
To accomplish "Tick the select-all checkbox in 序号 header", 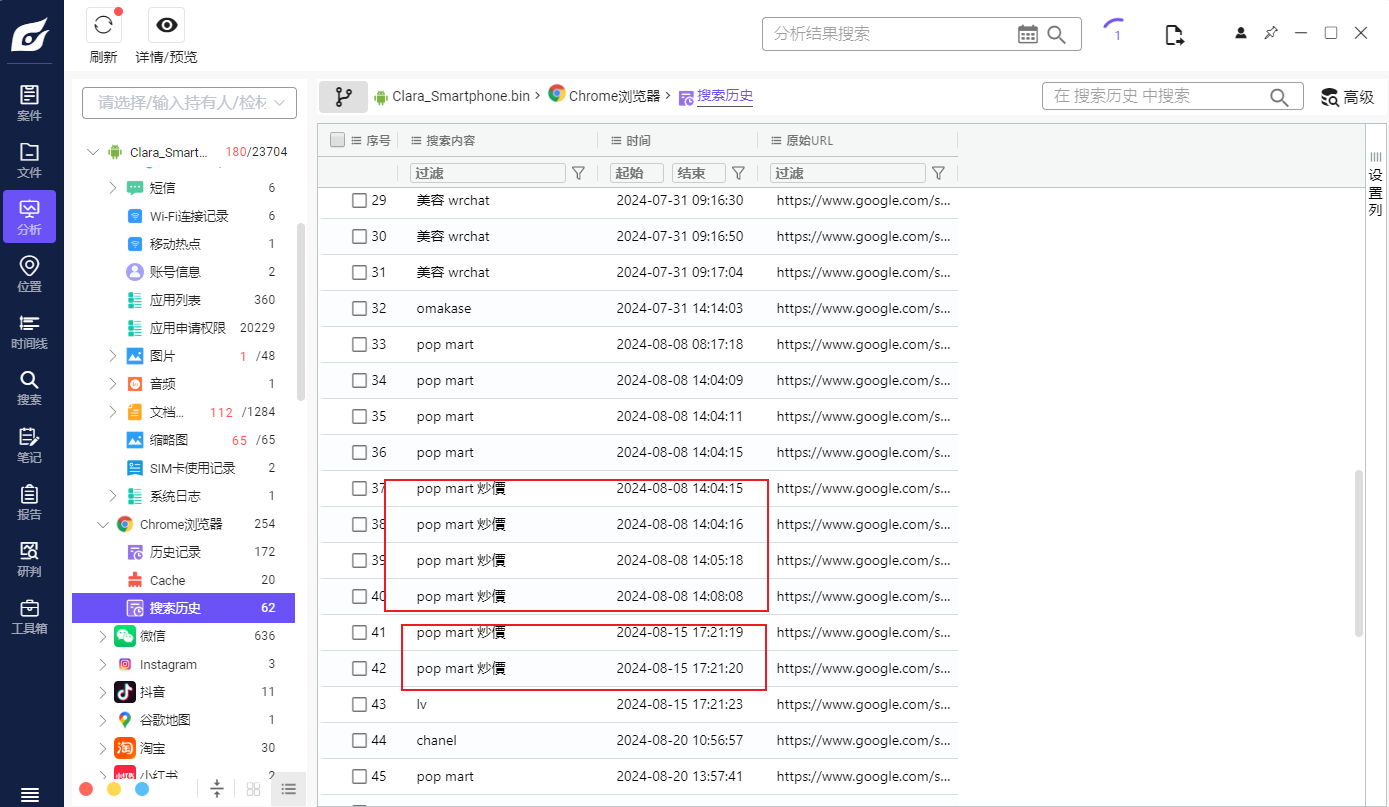I will click(338, 140).
